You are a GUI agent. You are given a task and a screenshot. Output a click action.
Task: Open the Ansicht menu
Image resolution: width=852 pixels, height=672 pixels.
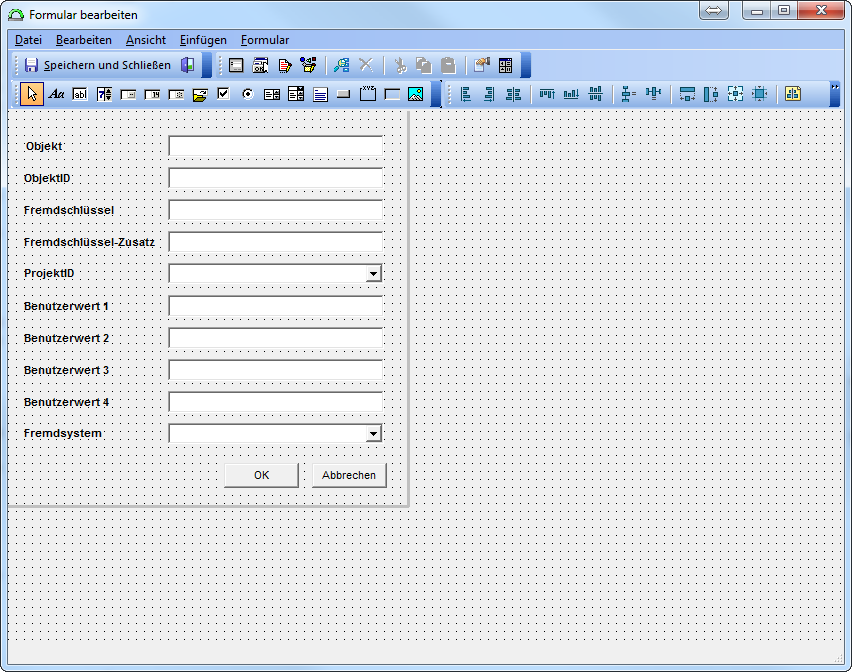(x=146, y=40)
